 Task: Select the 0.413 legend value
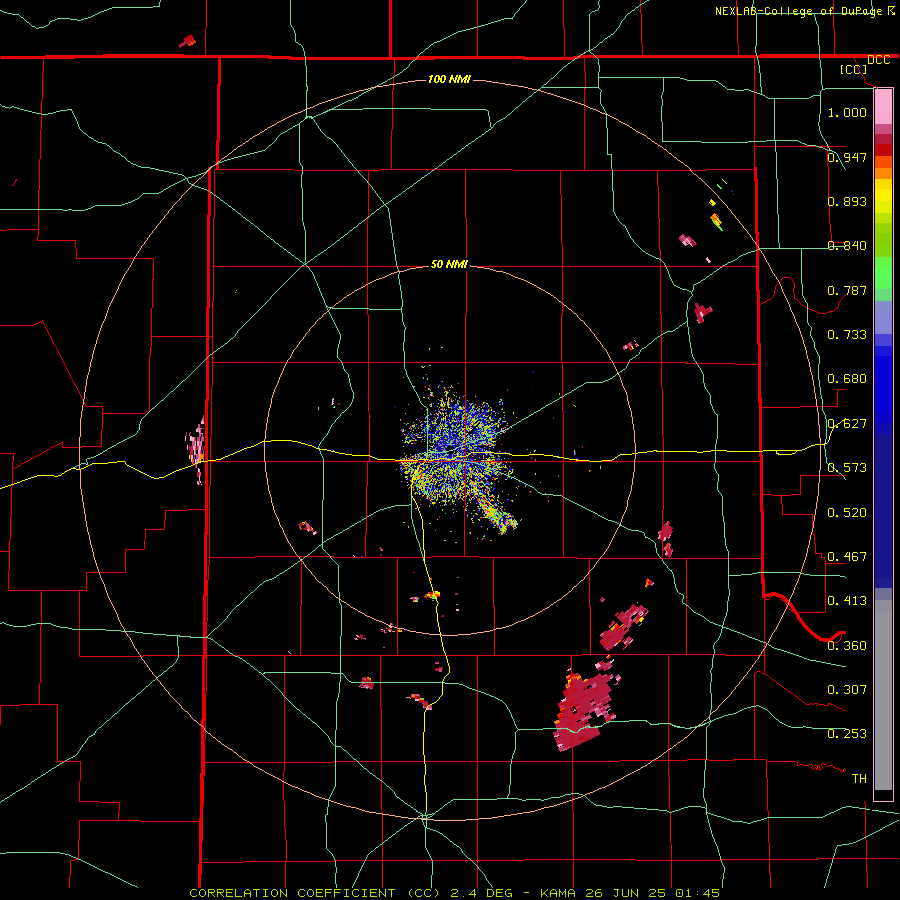pos(847,601)
